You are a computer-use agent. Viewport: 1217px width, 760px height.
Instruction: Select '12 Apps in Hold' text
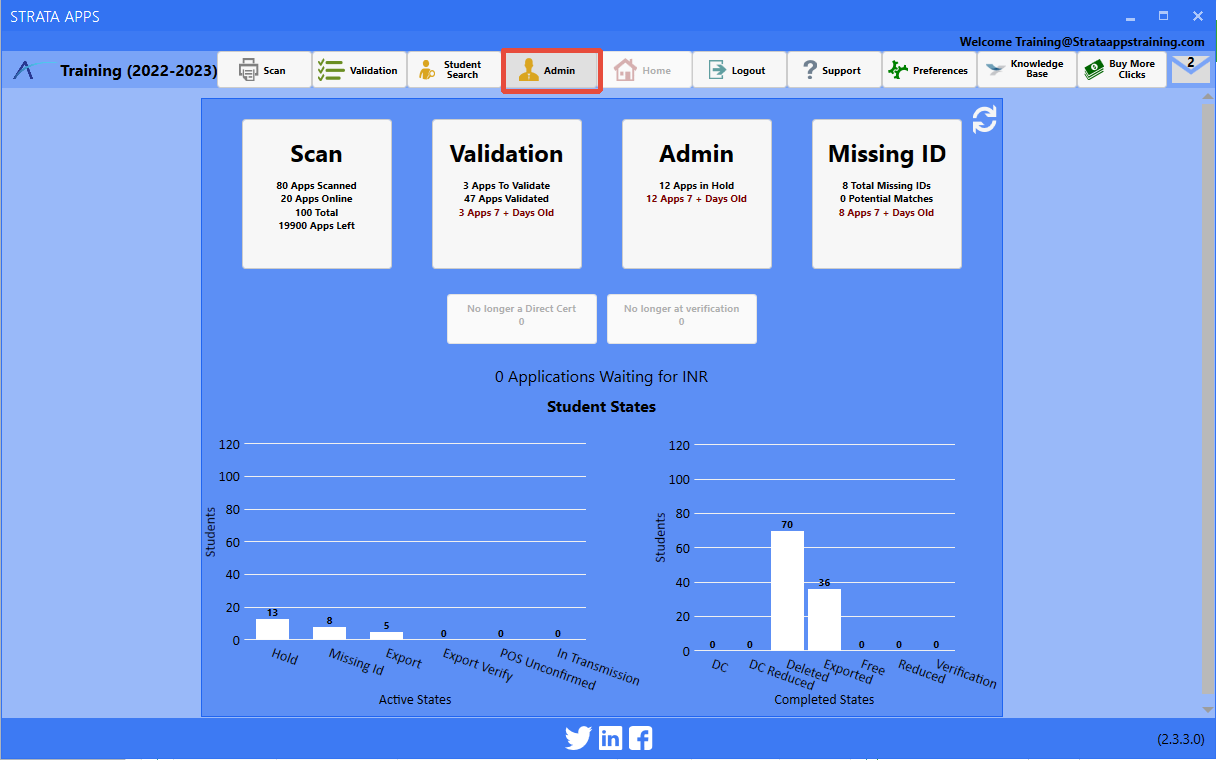(697, 186)
